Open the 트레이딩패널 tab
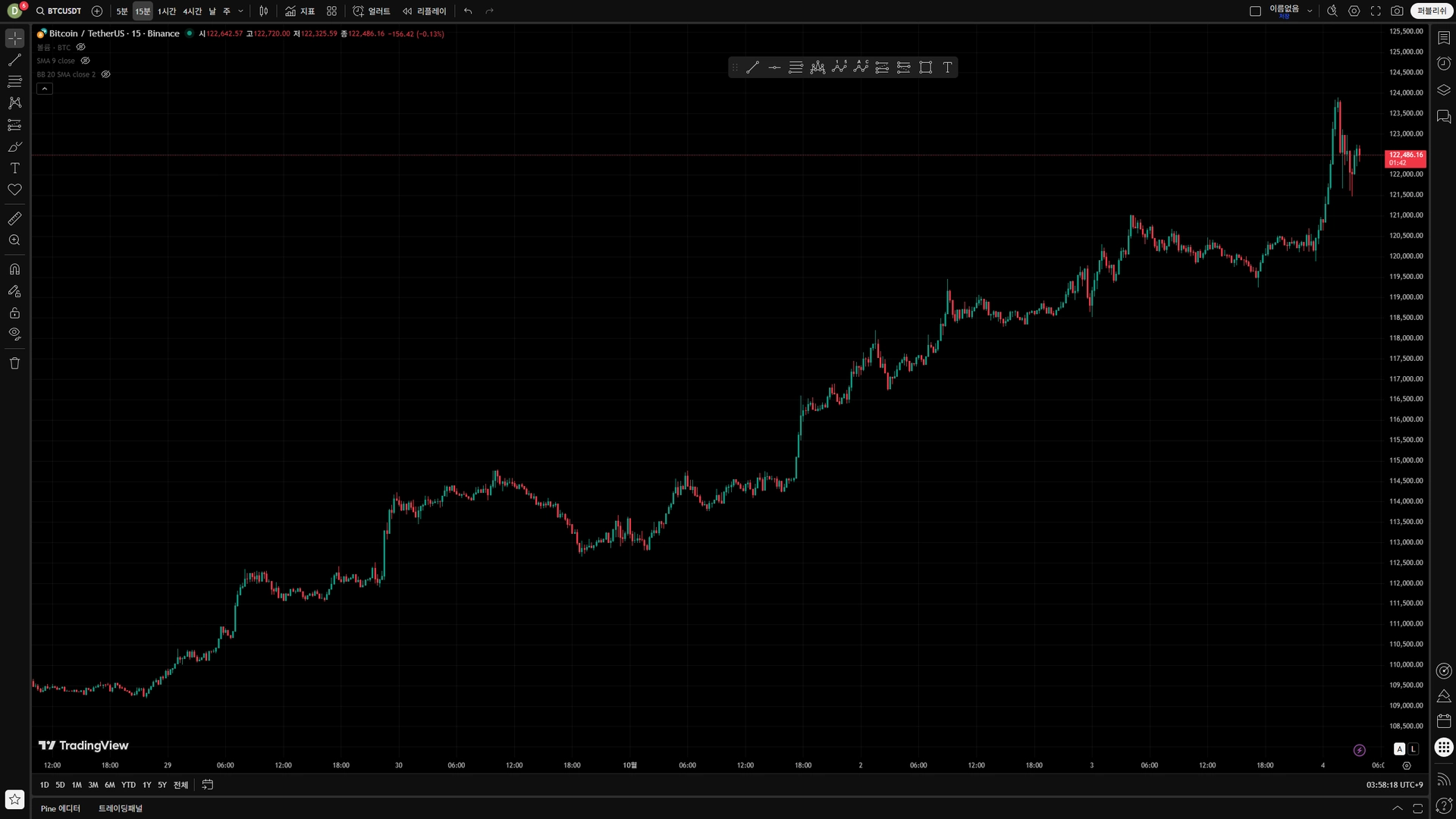This screenshot has width=1456, height=819. click(121, 808)
